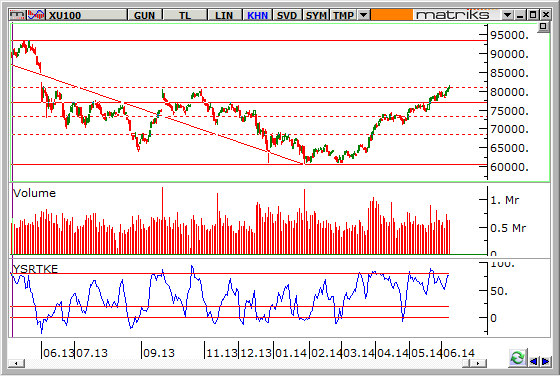The image size is (560, 376).
Task: Click the Matriks menu icon before the chart icon
Action: [18, 15]
